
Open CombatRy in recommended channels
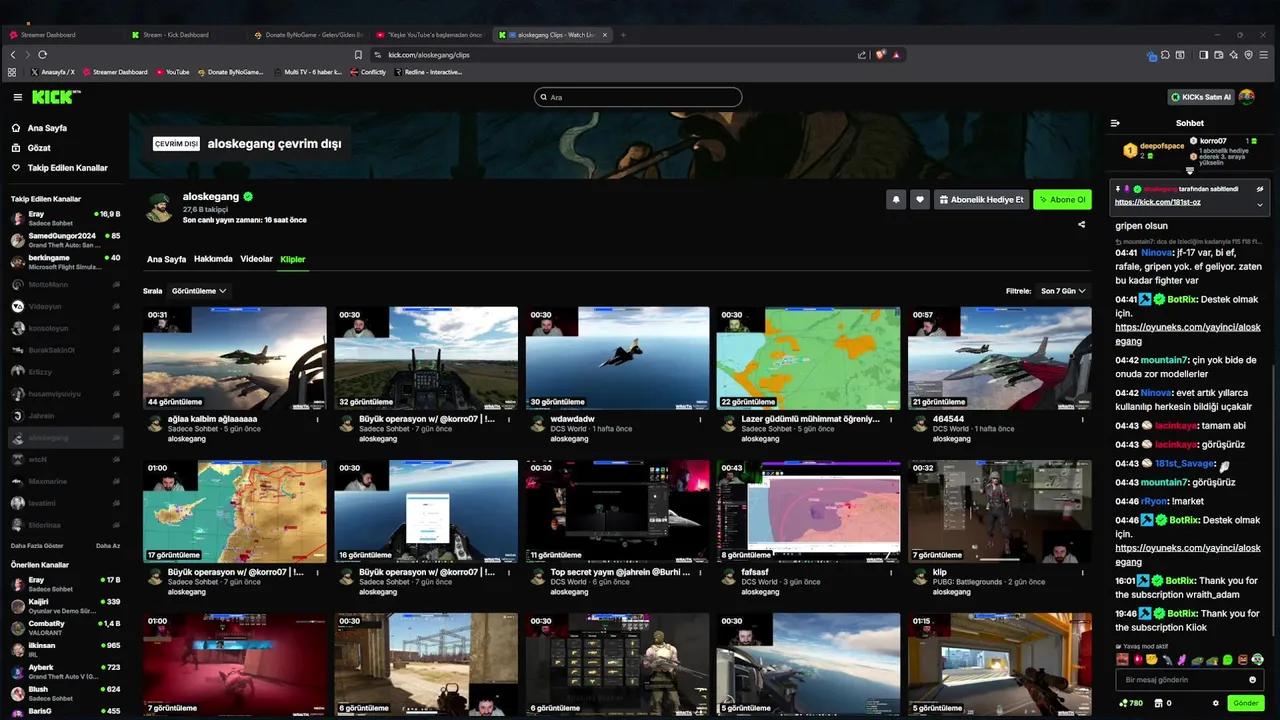coord(66,628)
